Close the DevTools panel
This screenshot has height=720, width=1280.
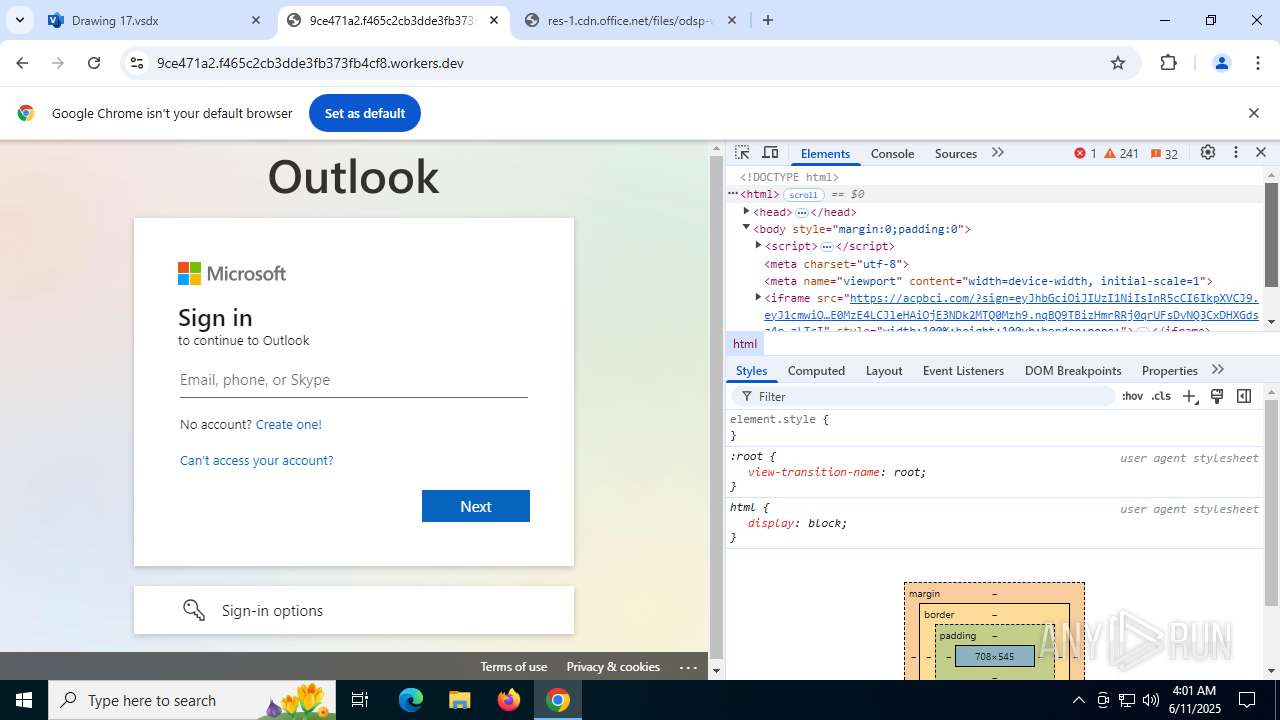click(x=1261, y=153)
